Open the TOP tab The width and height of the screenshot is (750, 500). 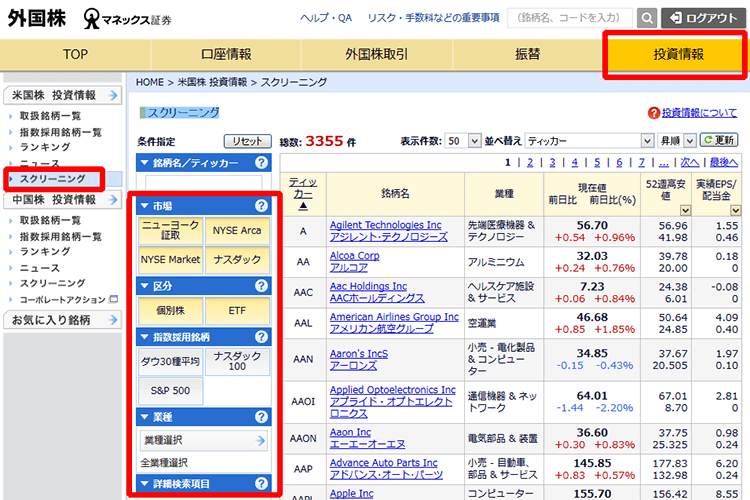(x=76, y=55)
